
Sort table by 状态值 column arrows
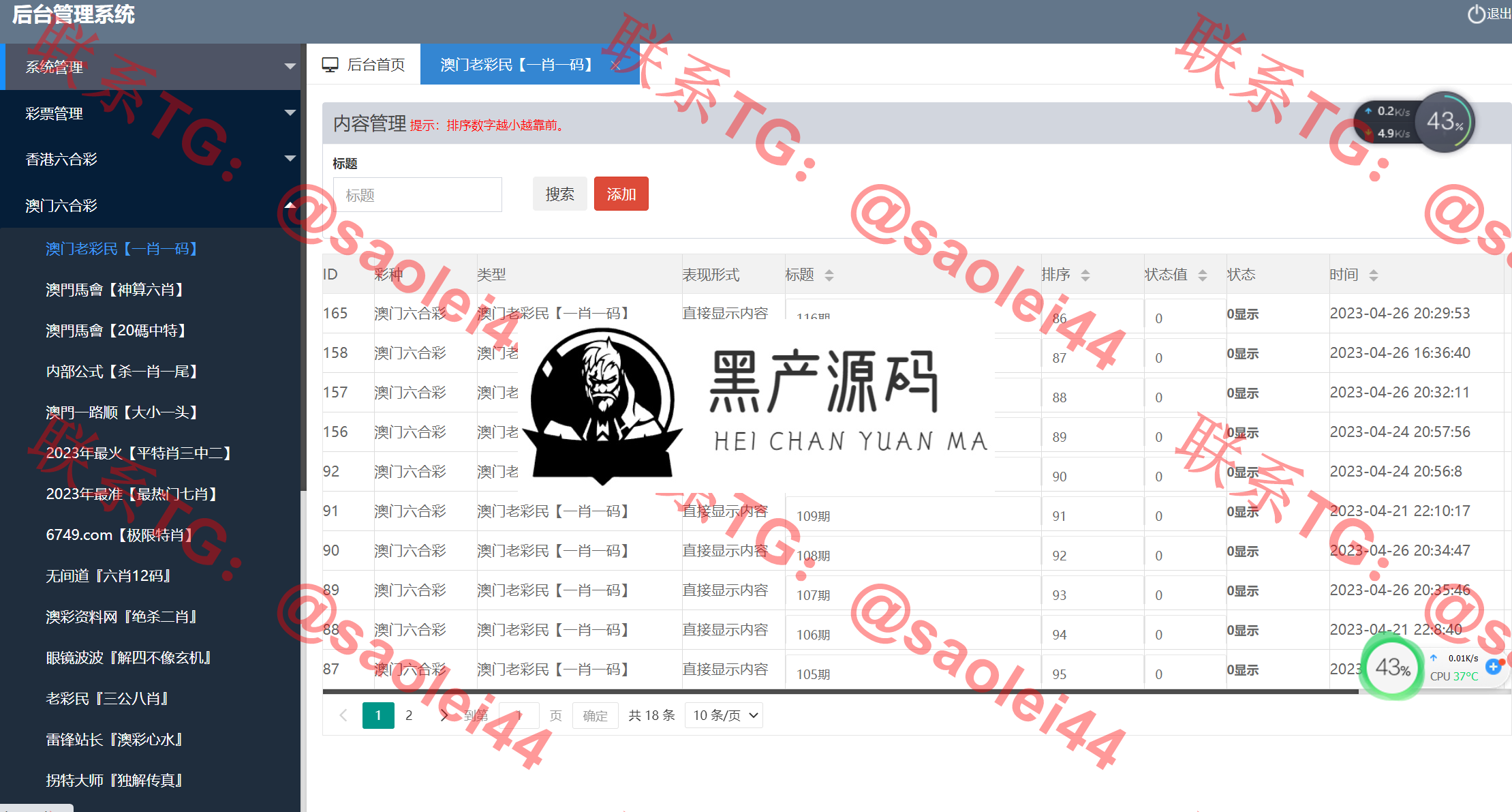click(1203, 275)
